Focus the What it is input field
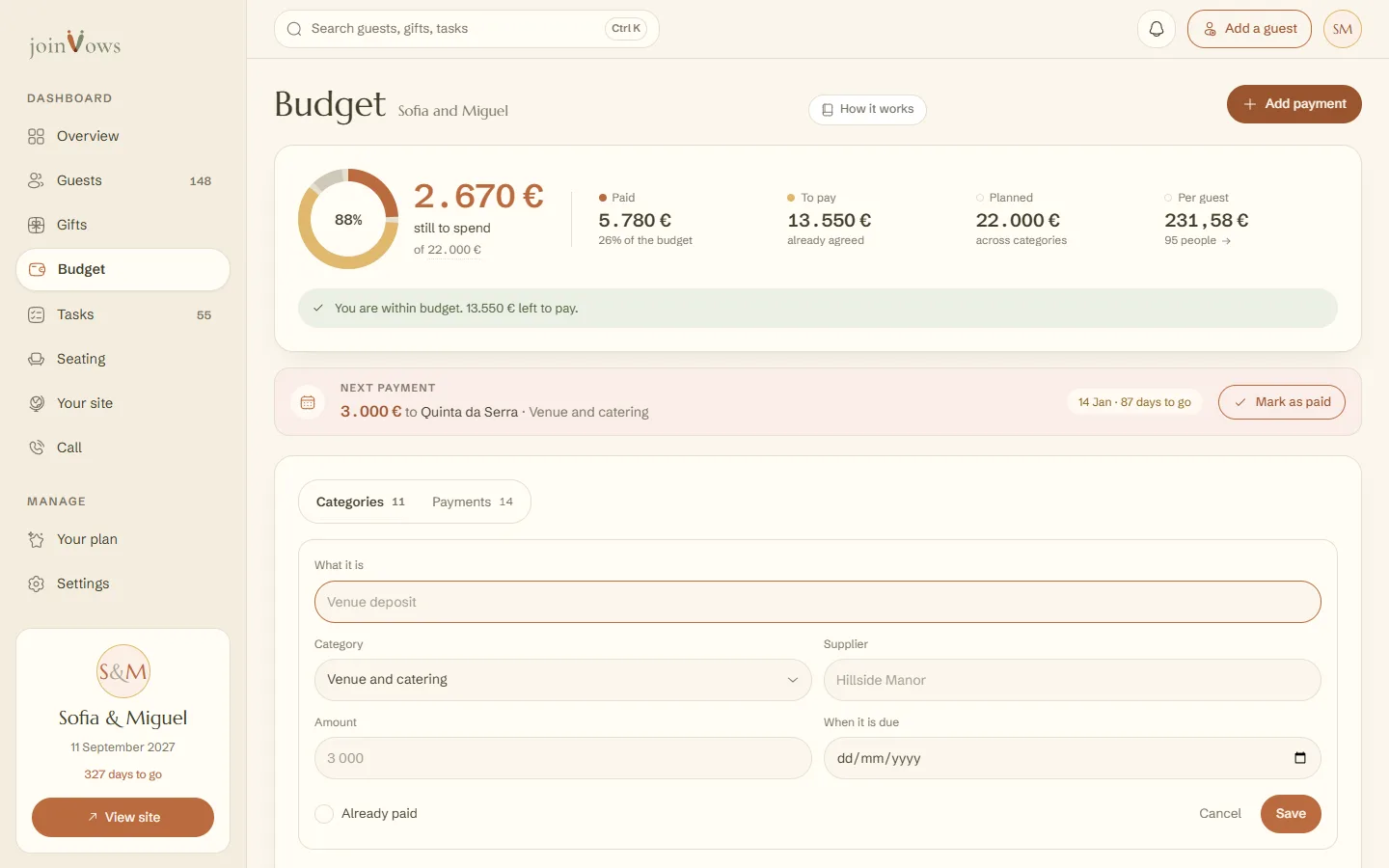Screen dimensions: 1389x868 point(818,602)
